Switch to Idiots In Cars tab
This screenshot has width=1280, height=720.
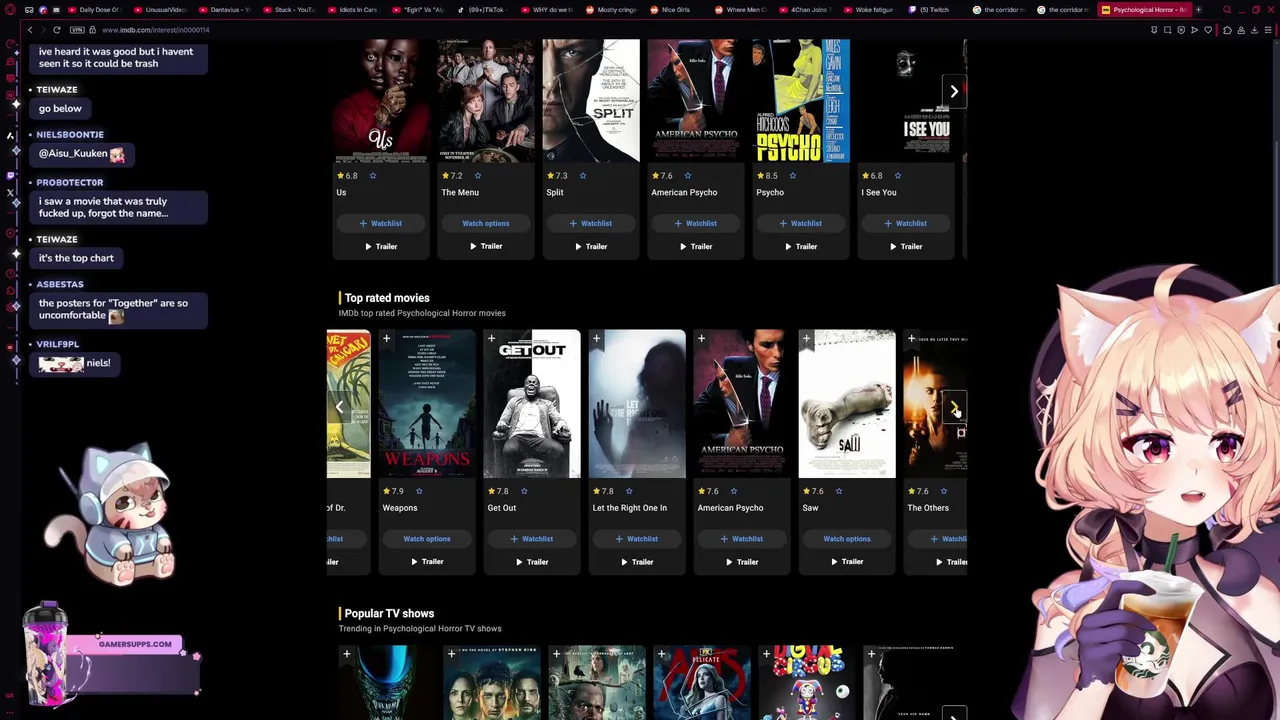353,10
